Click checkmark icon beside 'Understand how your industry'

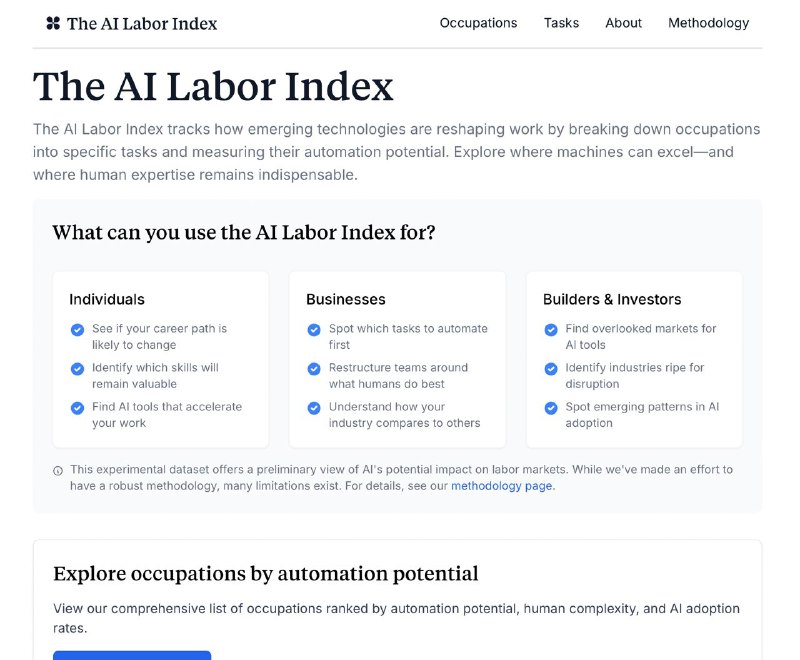tap(314, 408)
